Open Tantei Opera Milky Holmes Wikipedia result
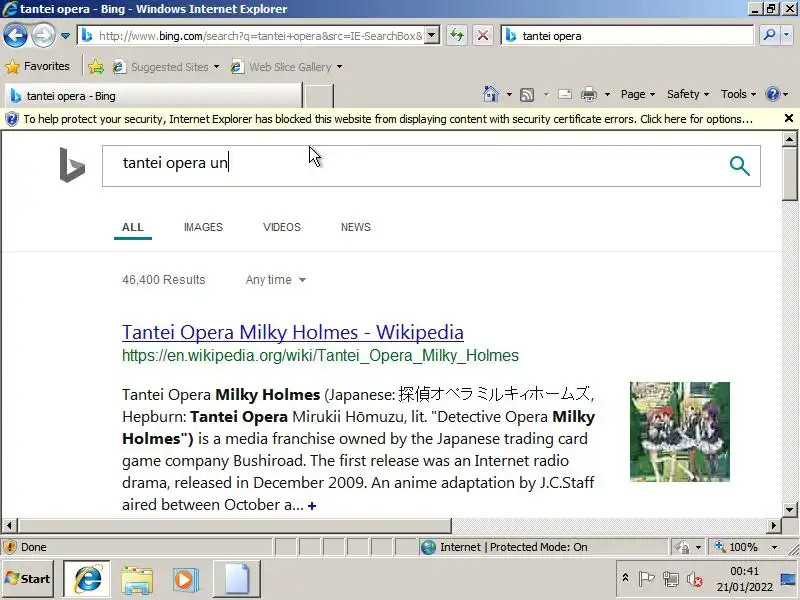 pos(293,332)
